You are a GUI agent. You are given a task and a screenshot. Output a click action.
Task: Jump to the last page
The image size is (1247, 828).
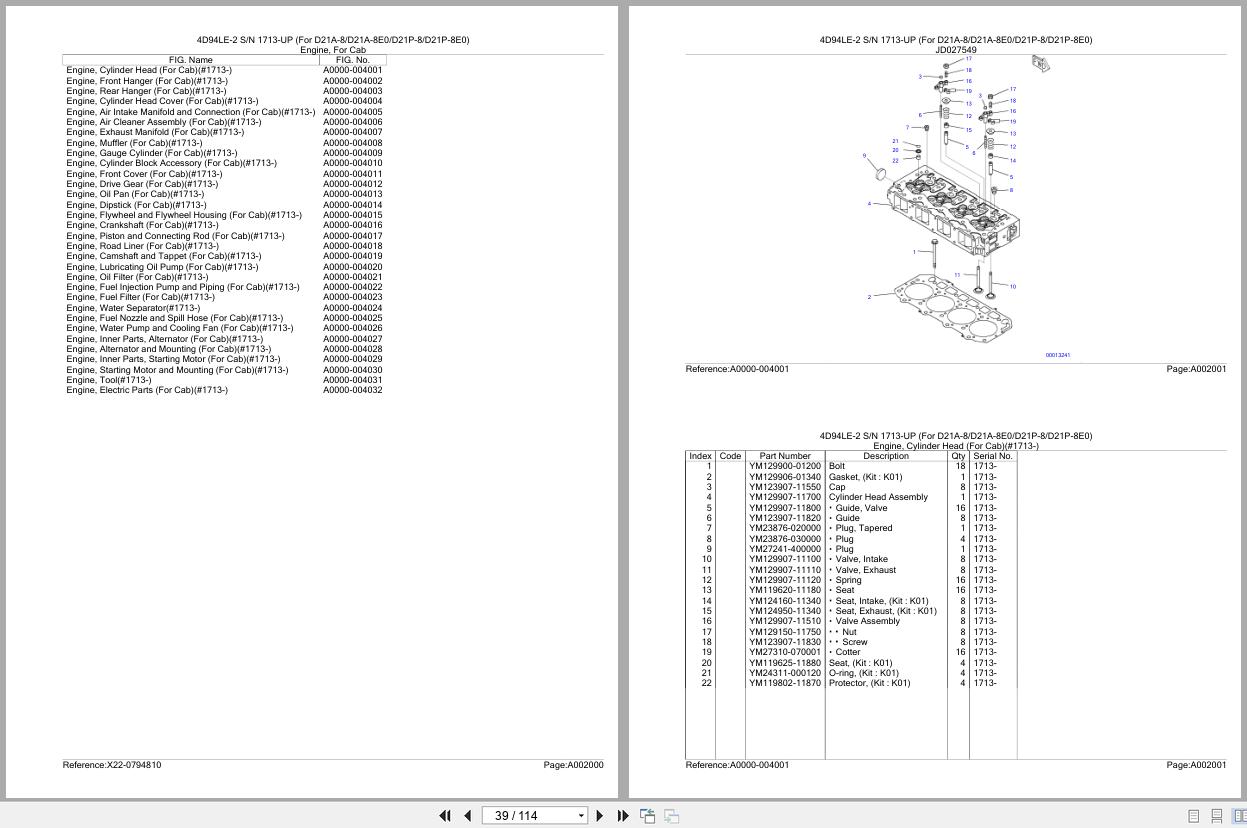(623, 816)
